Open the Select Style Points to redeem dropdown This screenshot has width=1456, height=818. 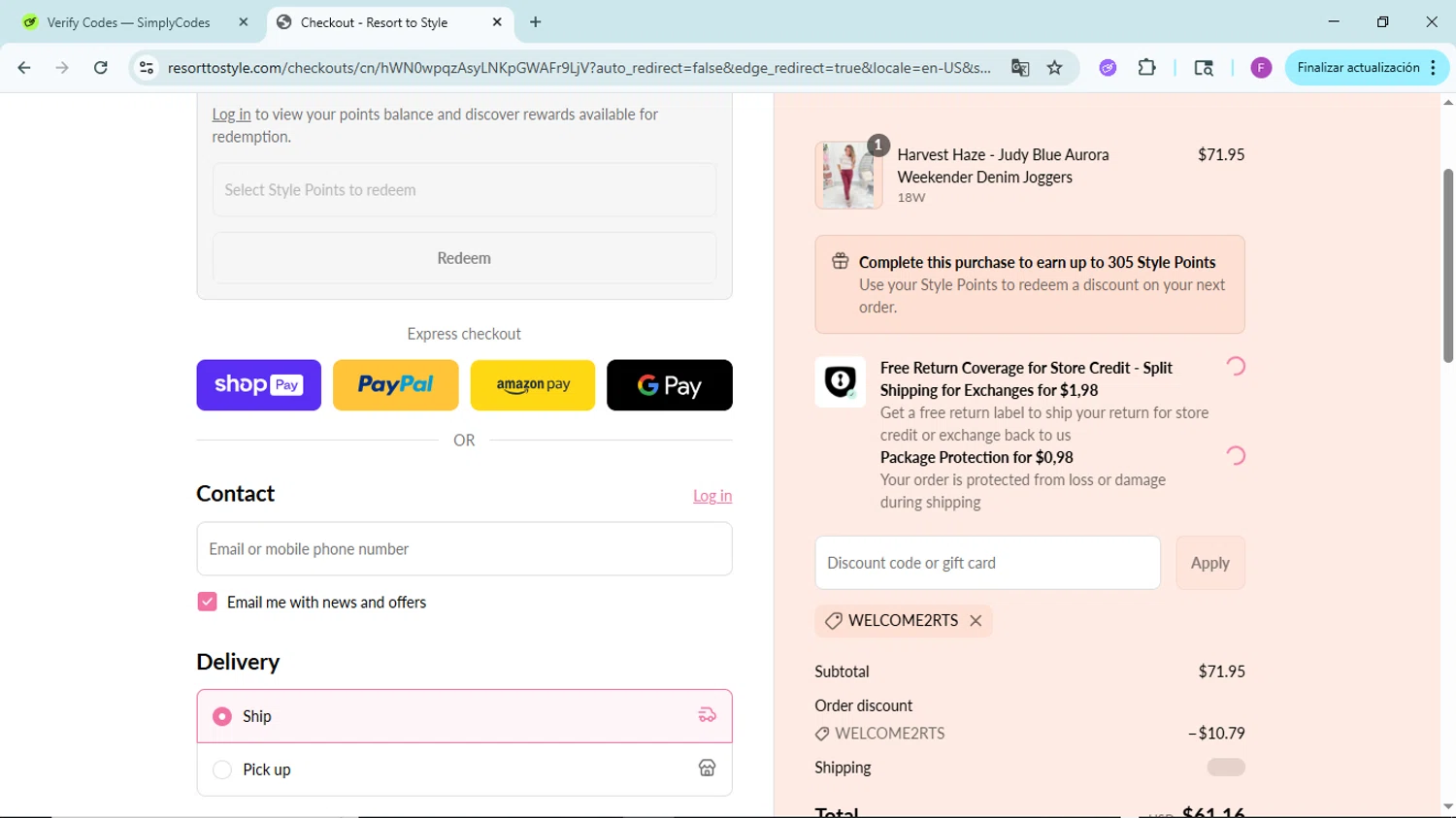464,190
